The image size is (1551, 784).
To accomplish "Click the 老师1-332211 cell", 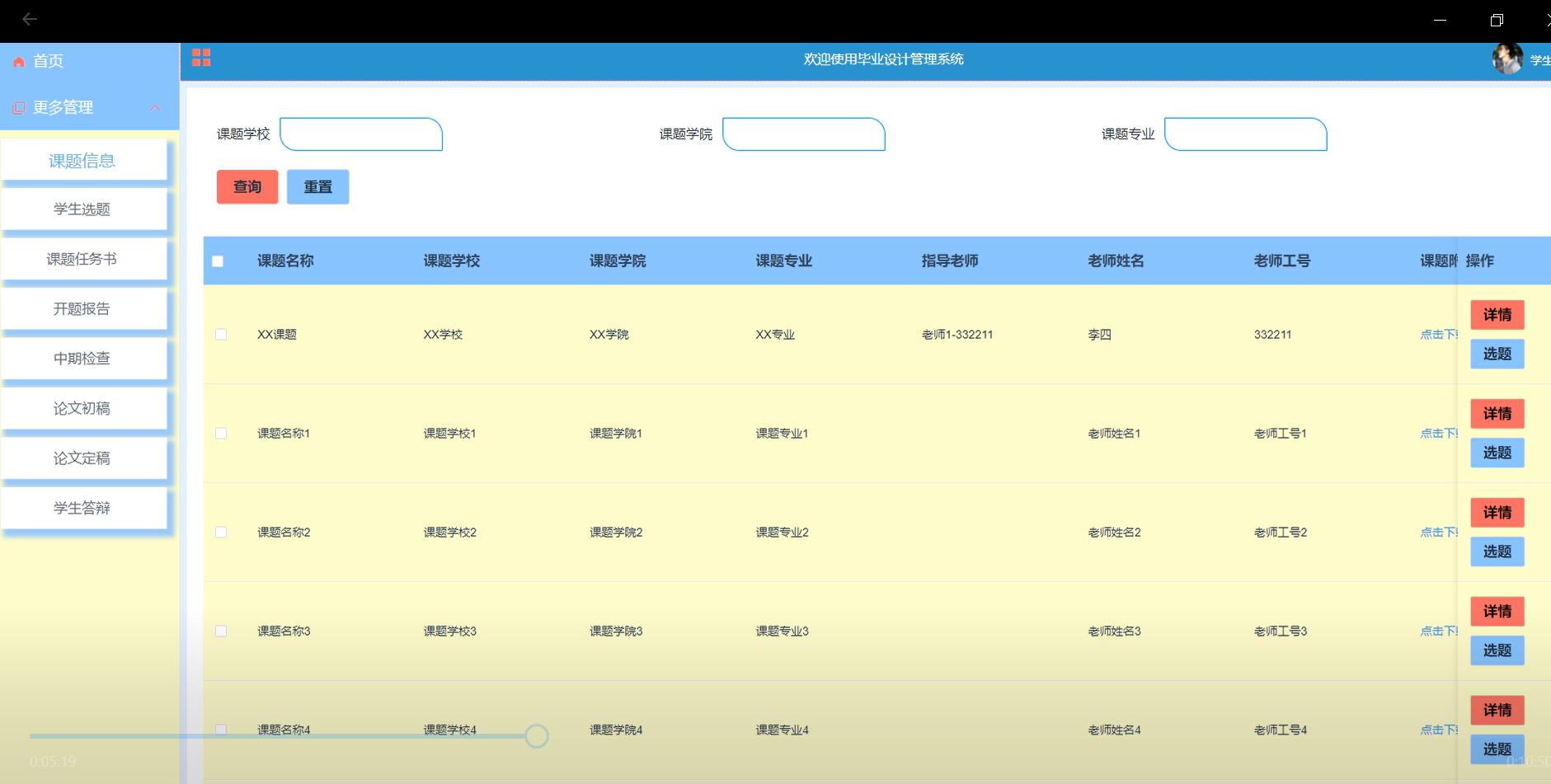I will 957,335.
